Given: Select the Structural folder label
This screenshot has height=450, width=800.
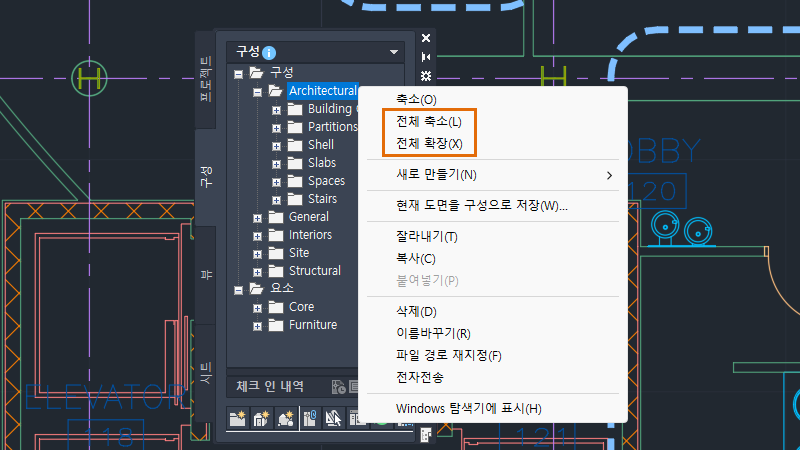Looking at the screenshot, I should click(314, 270).
